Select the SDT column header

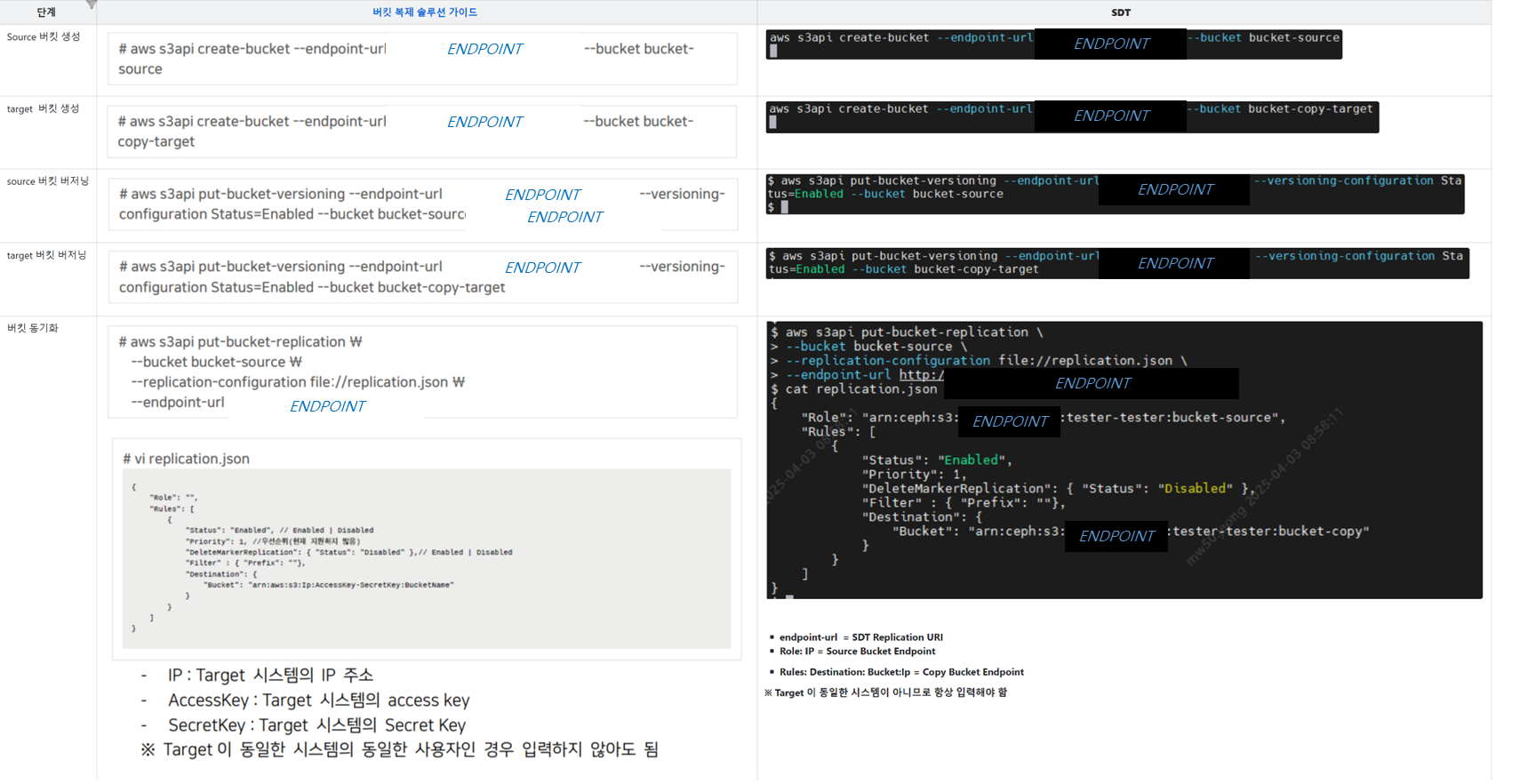pos(1121,12)
